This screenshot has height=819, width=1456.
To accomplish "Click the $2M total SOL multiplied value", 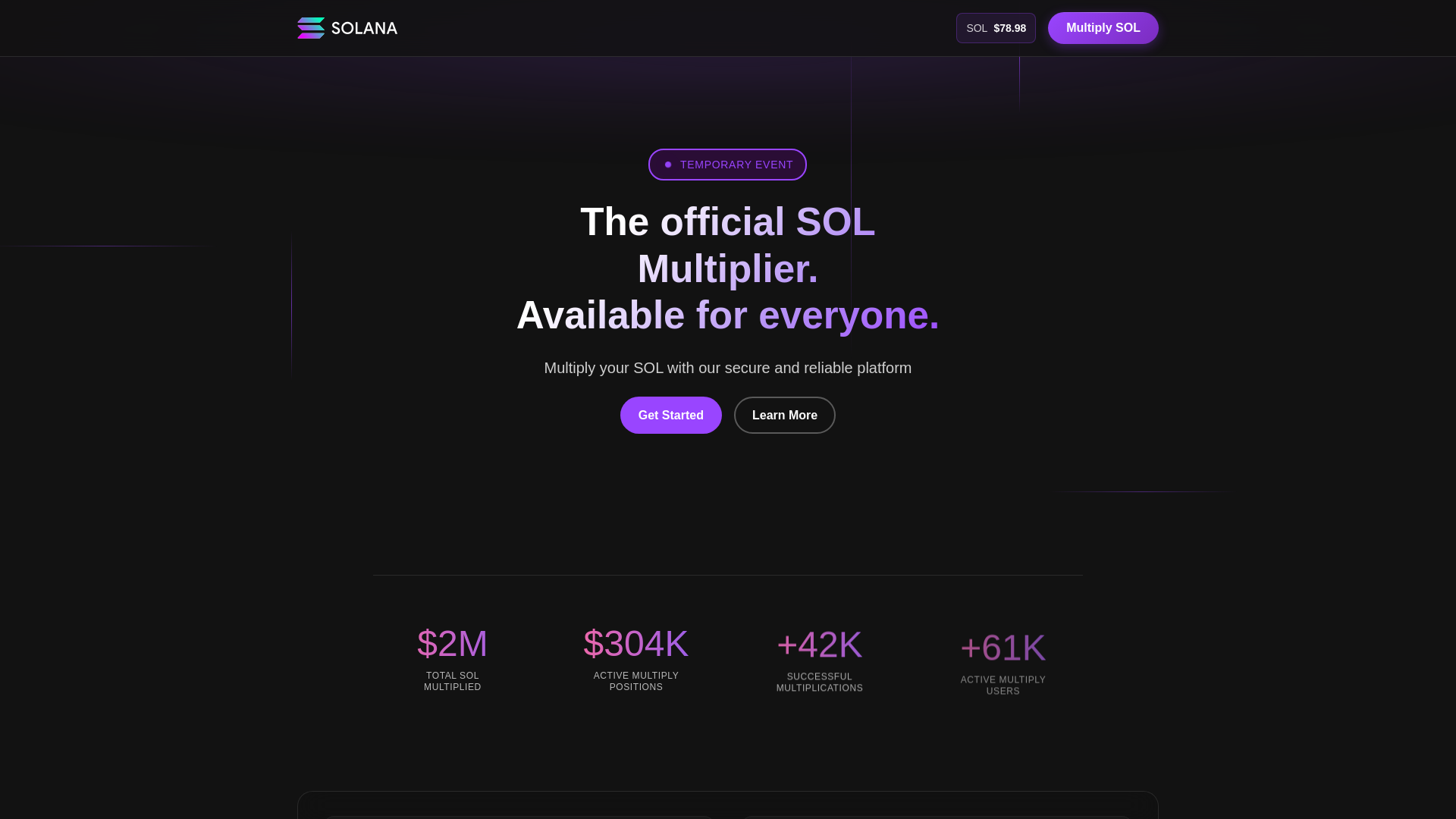I will click(x=453, y=644).
